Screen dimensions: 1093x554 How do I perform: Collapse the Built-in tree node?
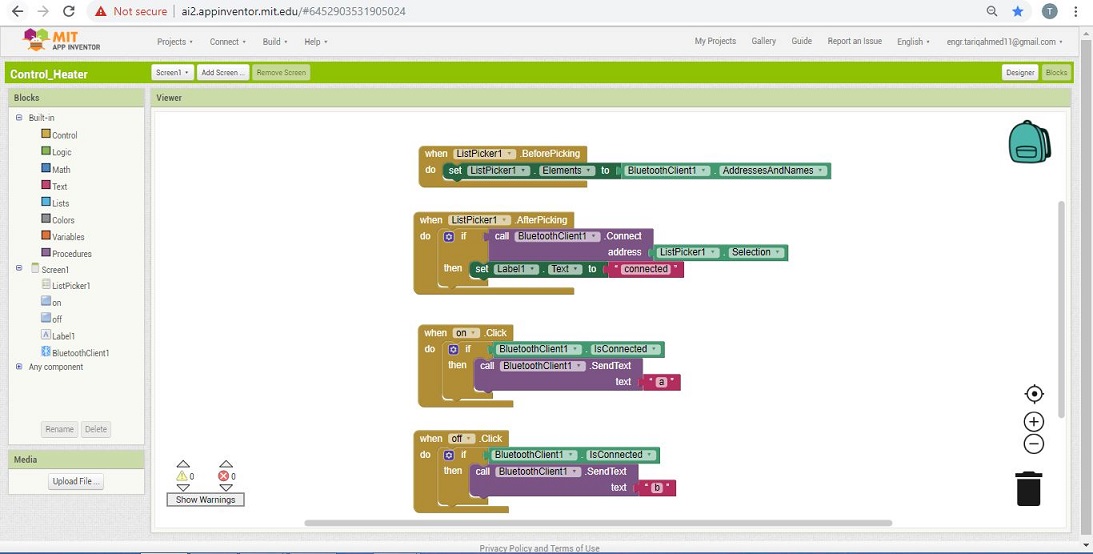(19, 118)
